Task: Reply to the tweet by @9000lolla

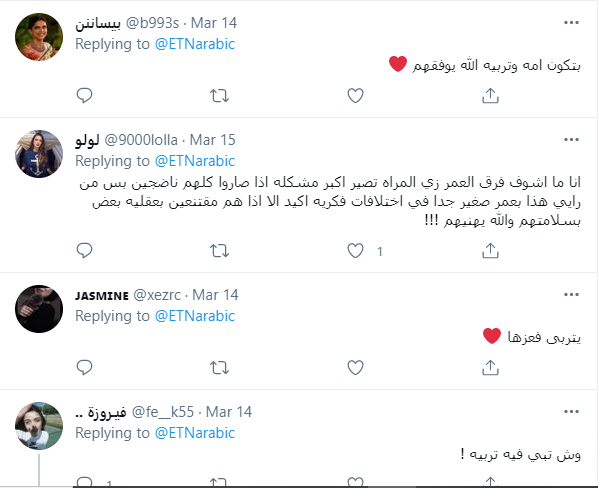Action: (x=84, y=250)
